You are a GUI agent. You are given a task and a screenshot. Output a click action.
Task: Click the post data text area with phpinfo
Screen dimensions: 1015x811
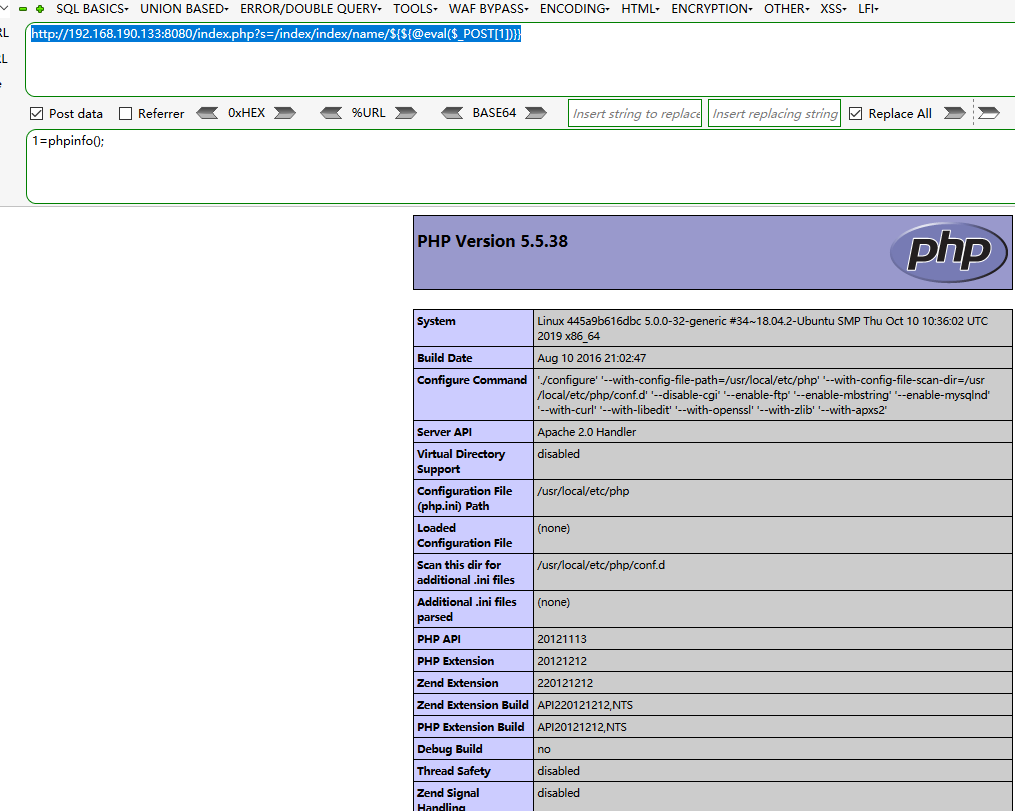tap(520, 166)
